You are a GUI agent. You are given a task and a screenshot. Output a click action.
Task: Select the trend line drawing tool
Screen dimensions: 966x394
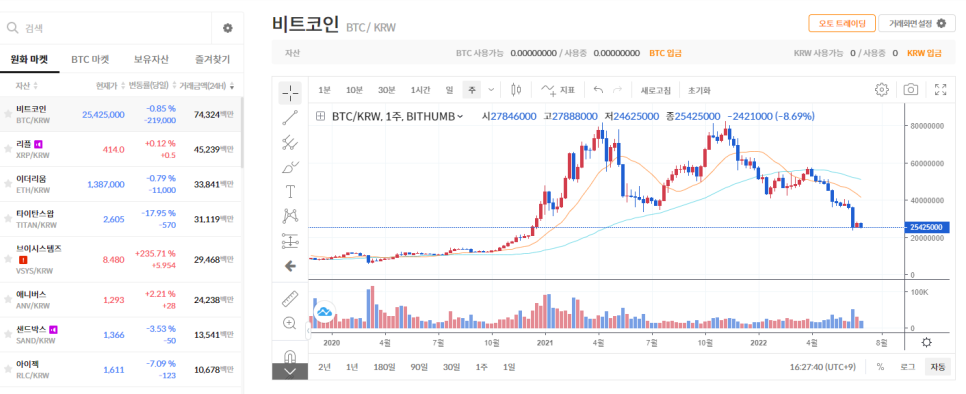[290, 118]
